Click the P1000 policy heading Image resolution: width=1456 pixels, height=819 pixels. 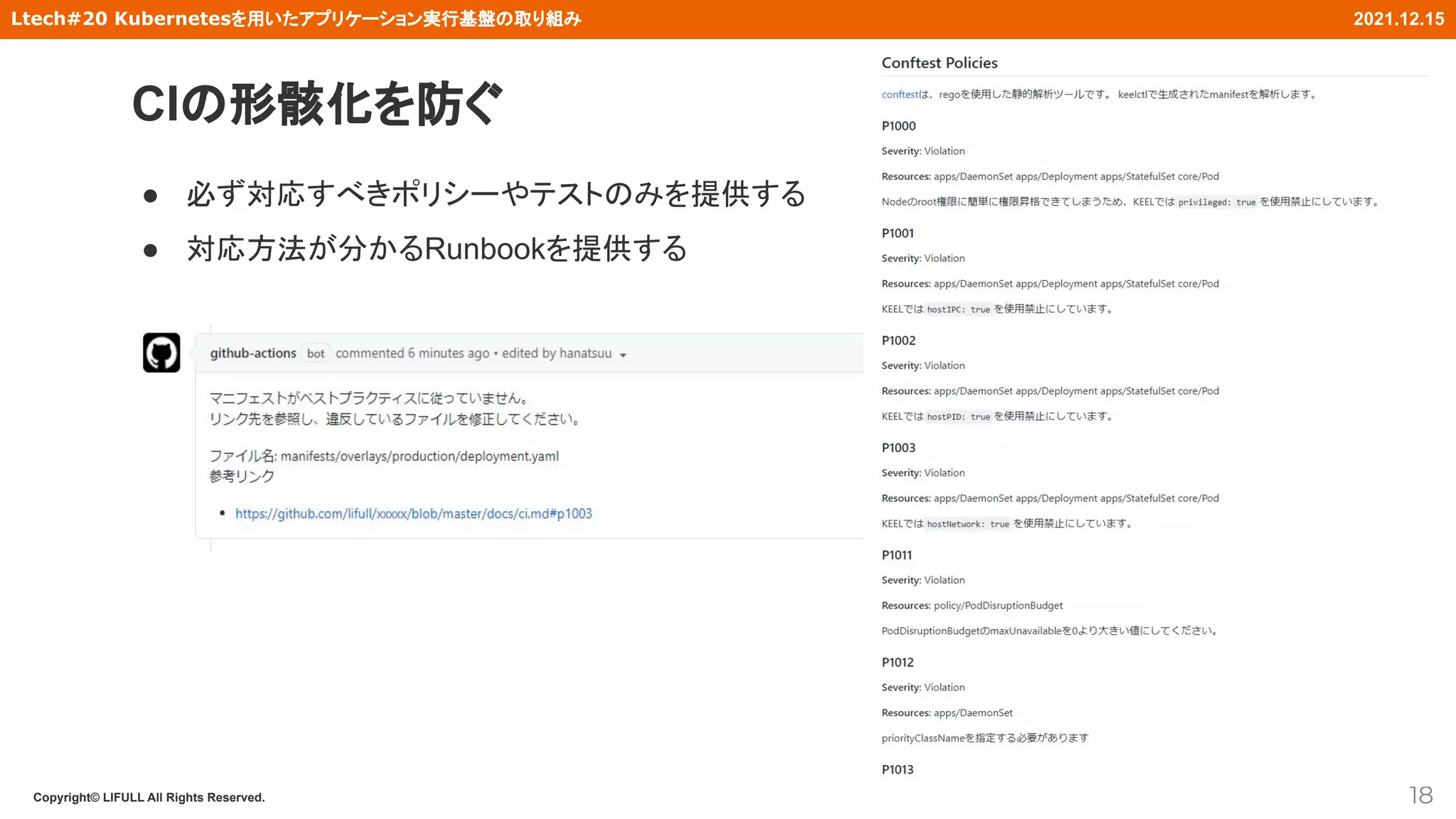tap(899, 126)
